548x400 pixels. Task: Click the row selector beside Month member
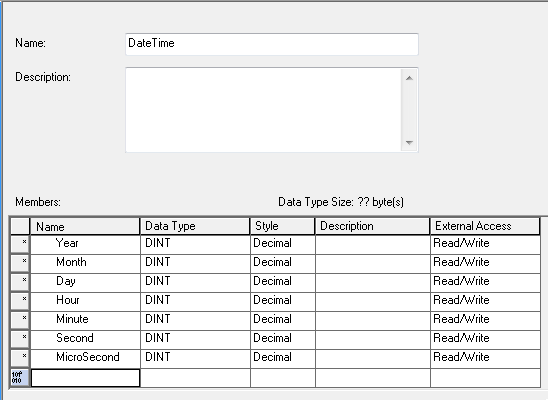pyautogui.click(x=20, y=263)
